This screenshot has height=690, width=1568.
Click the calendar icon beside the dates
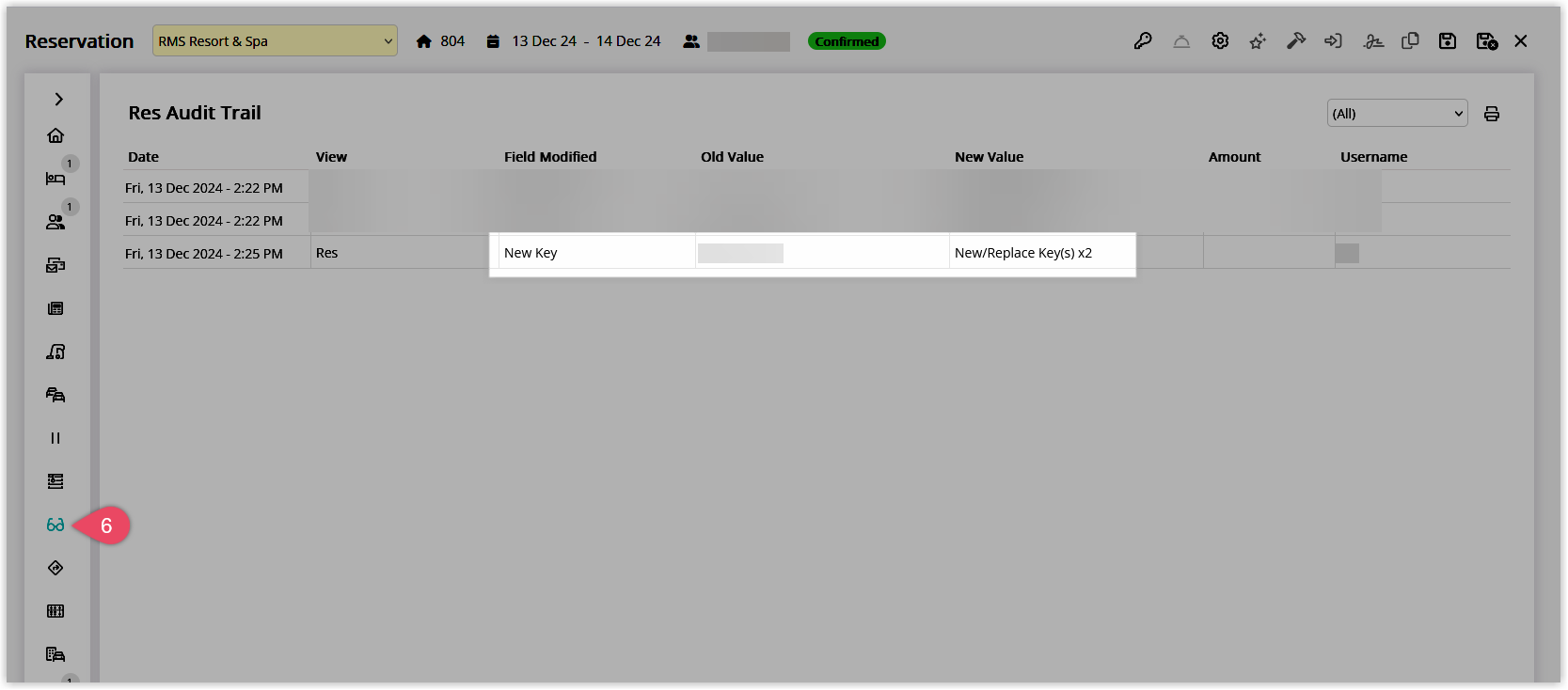tap(493, 41)
